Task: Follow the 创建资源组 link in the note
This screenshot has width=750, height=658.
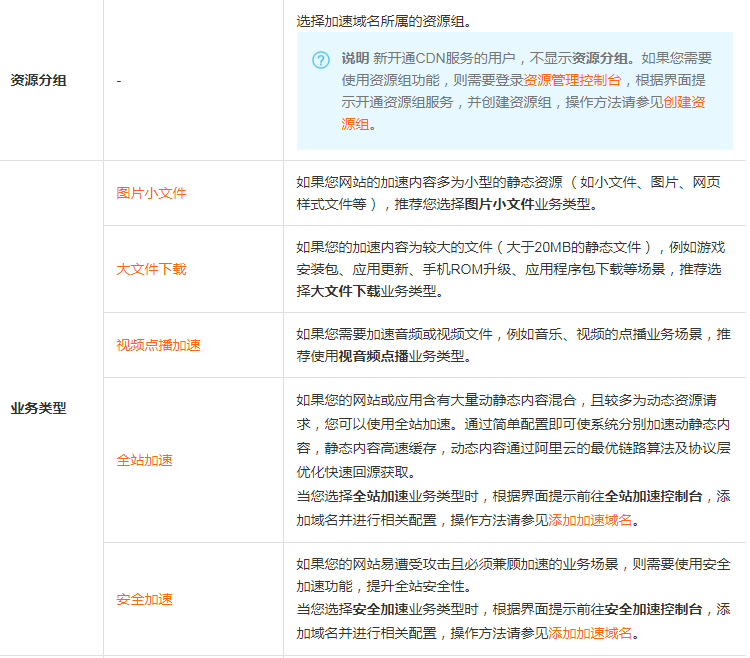Action: [684, 102]
